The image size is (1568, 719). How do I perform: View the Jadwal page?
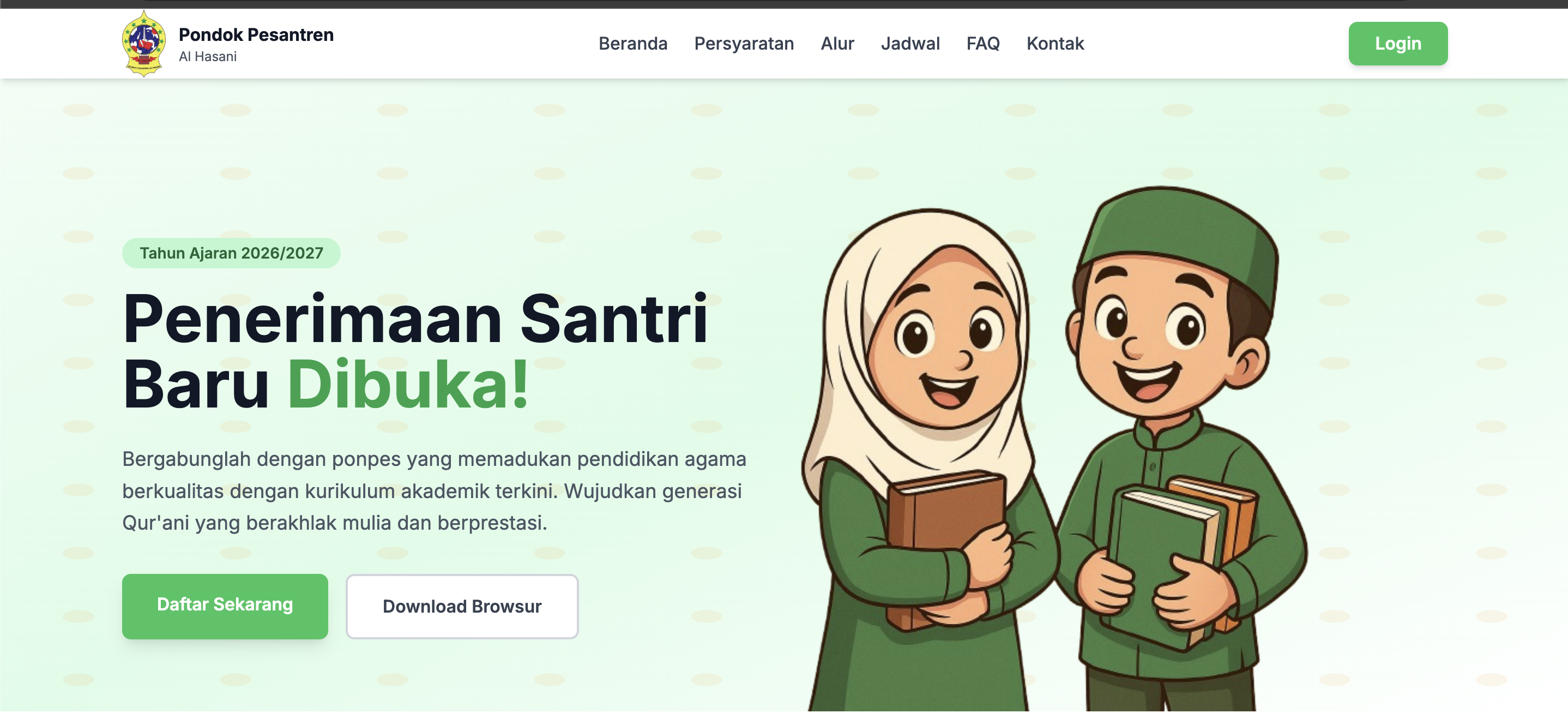(910, 44)
